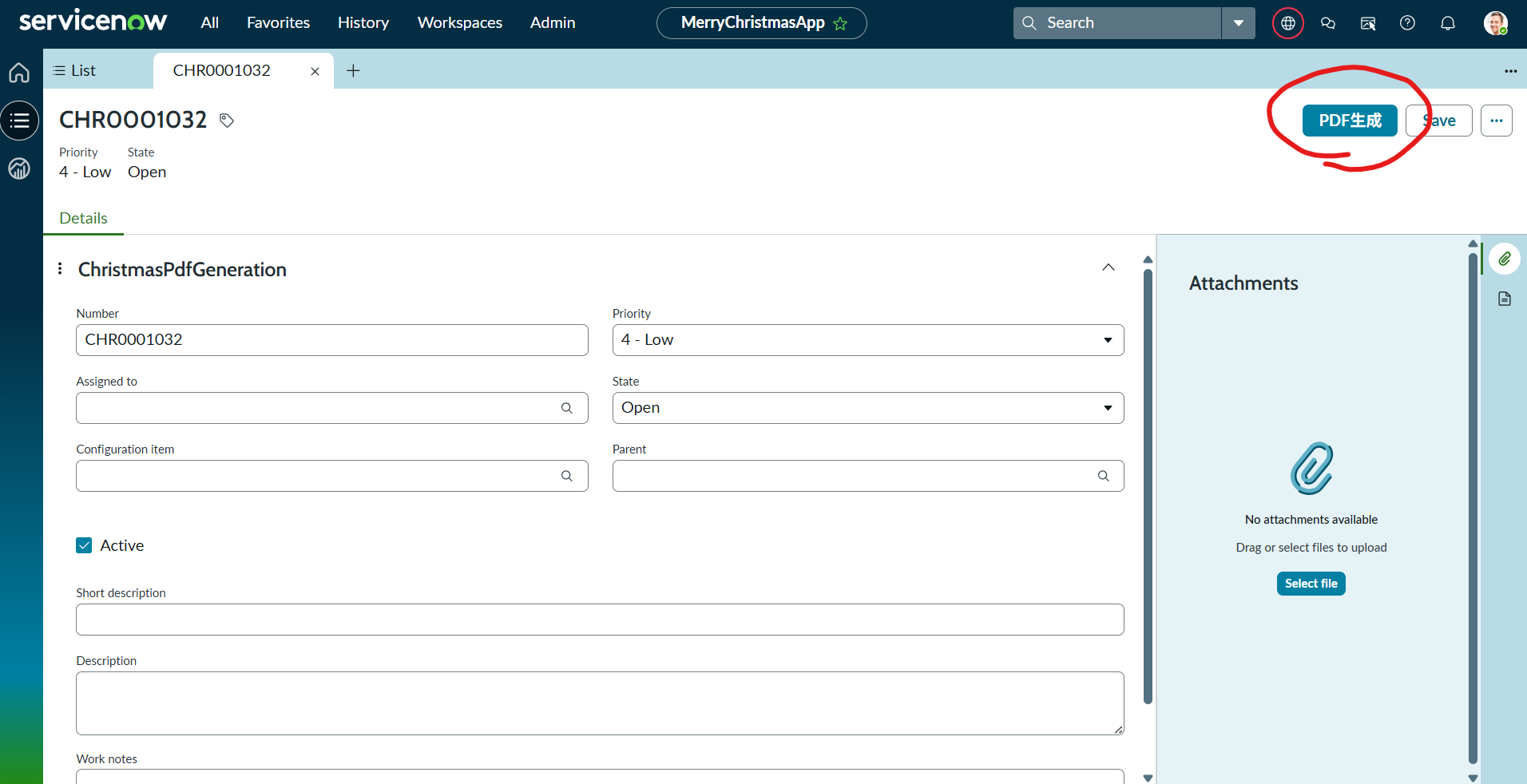Open the Admin menu
1527x784 pixels.
coord(553,23)
